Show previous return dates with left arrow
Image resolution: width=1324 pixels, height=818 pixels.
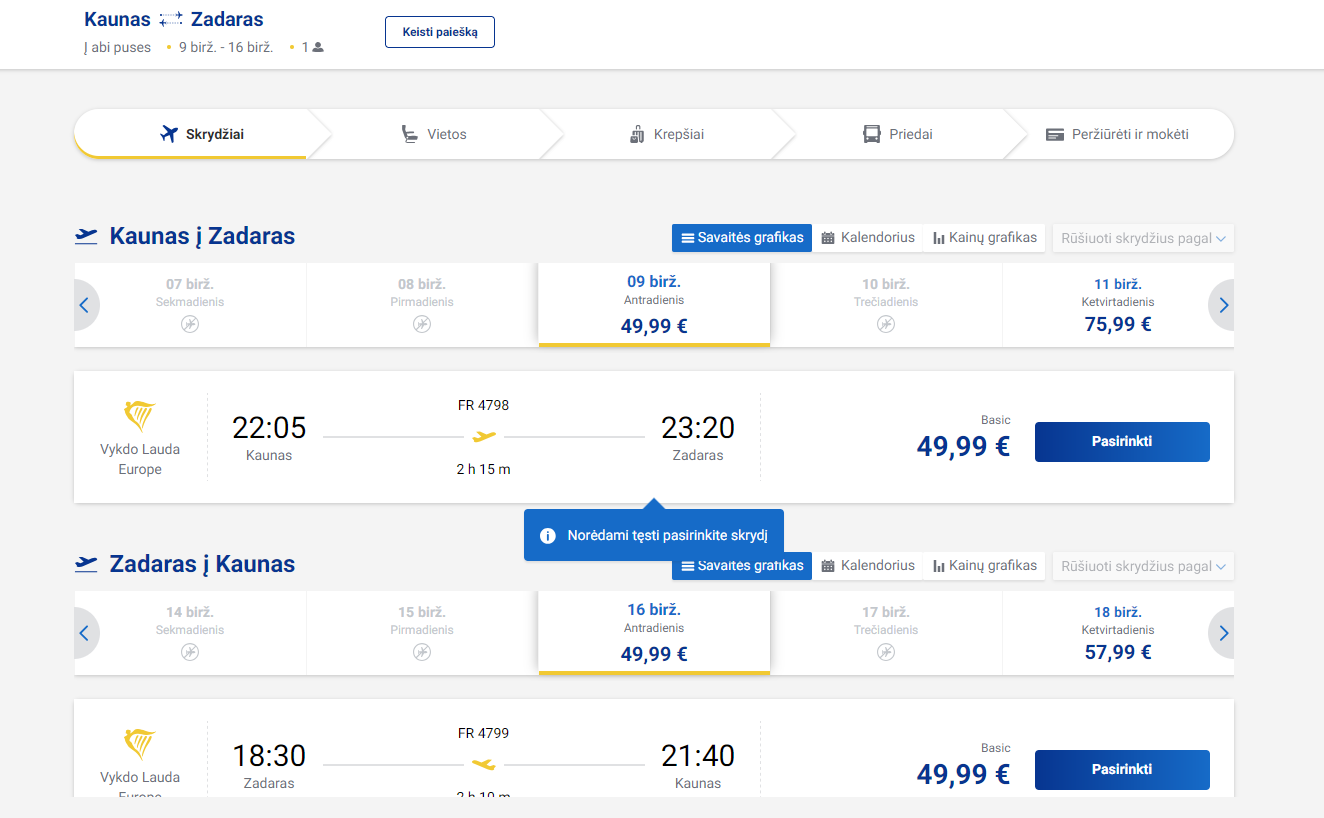85,633
